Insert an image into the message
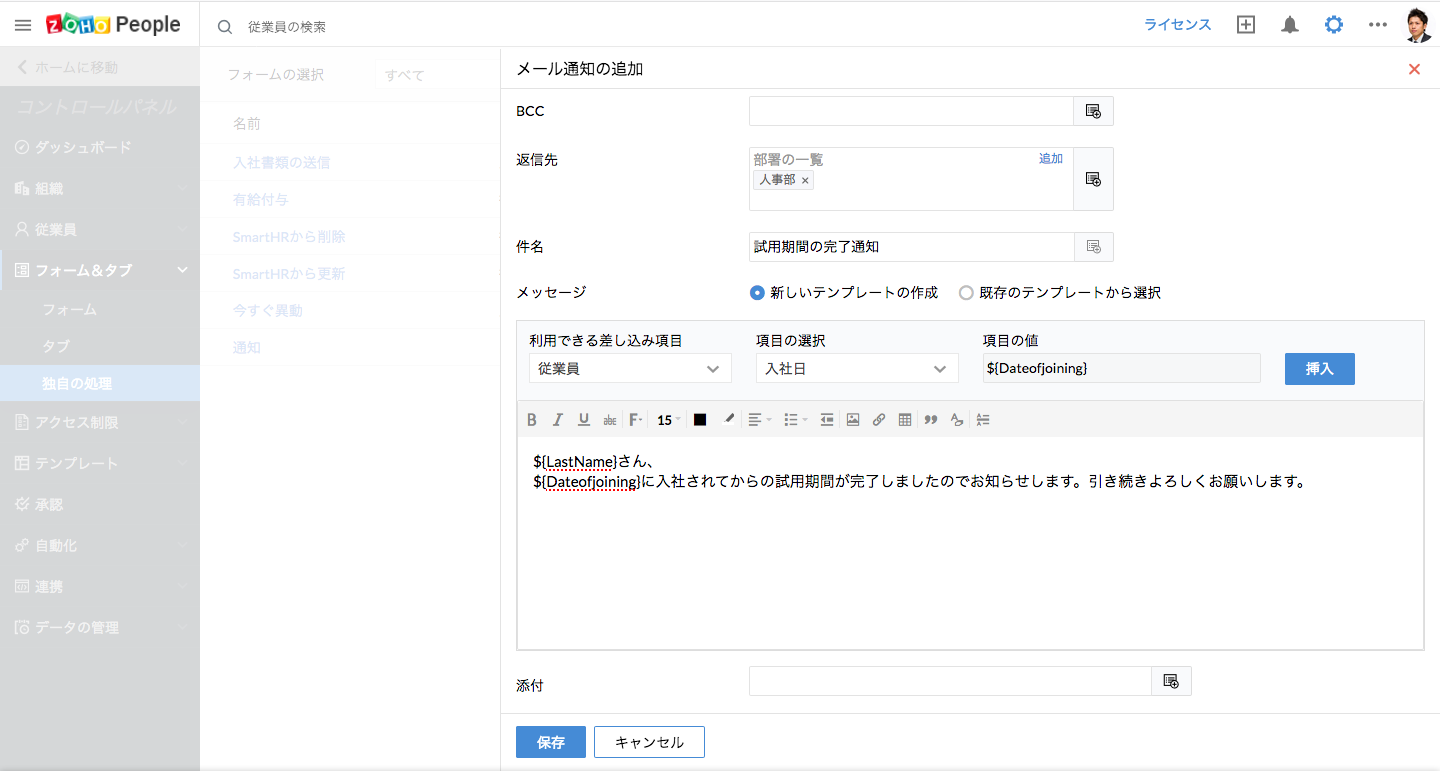The width and height of the screenshot is (1440, 771). [x=853, y=420]
